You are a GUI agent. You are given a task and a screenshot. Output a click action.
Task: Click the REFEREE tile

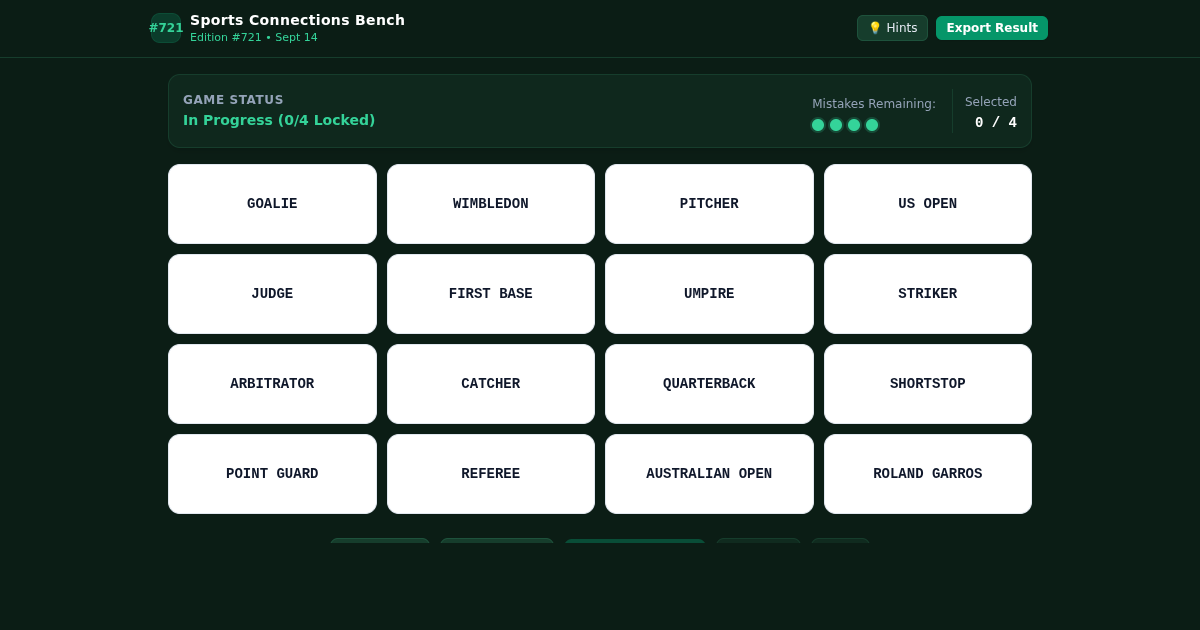tap(491, 474)
